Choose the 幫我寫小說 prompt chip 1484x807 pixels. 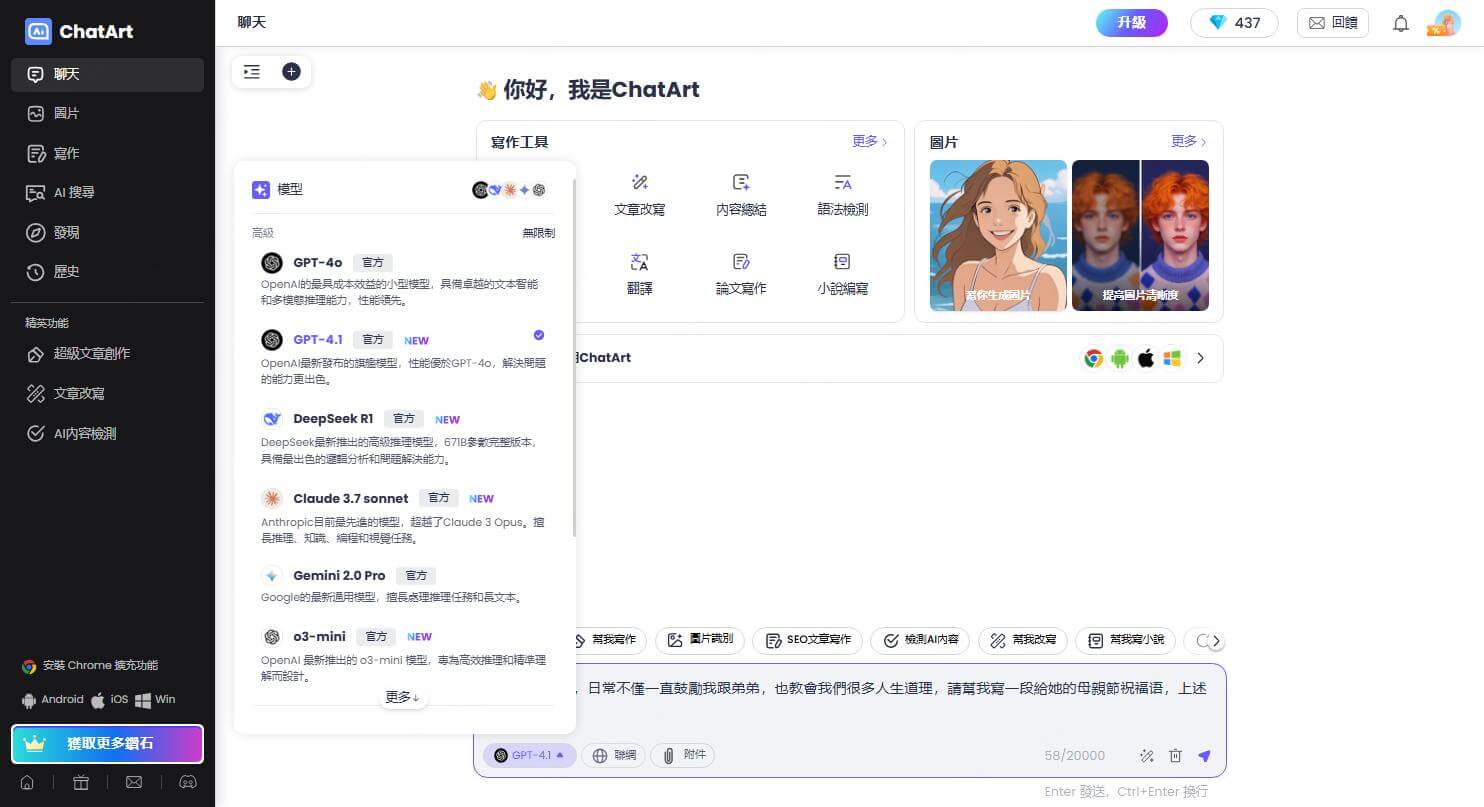tap(1125, 640)
